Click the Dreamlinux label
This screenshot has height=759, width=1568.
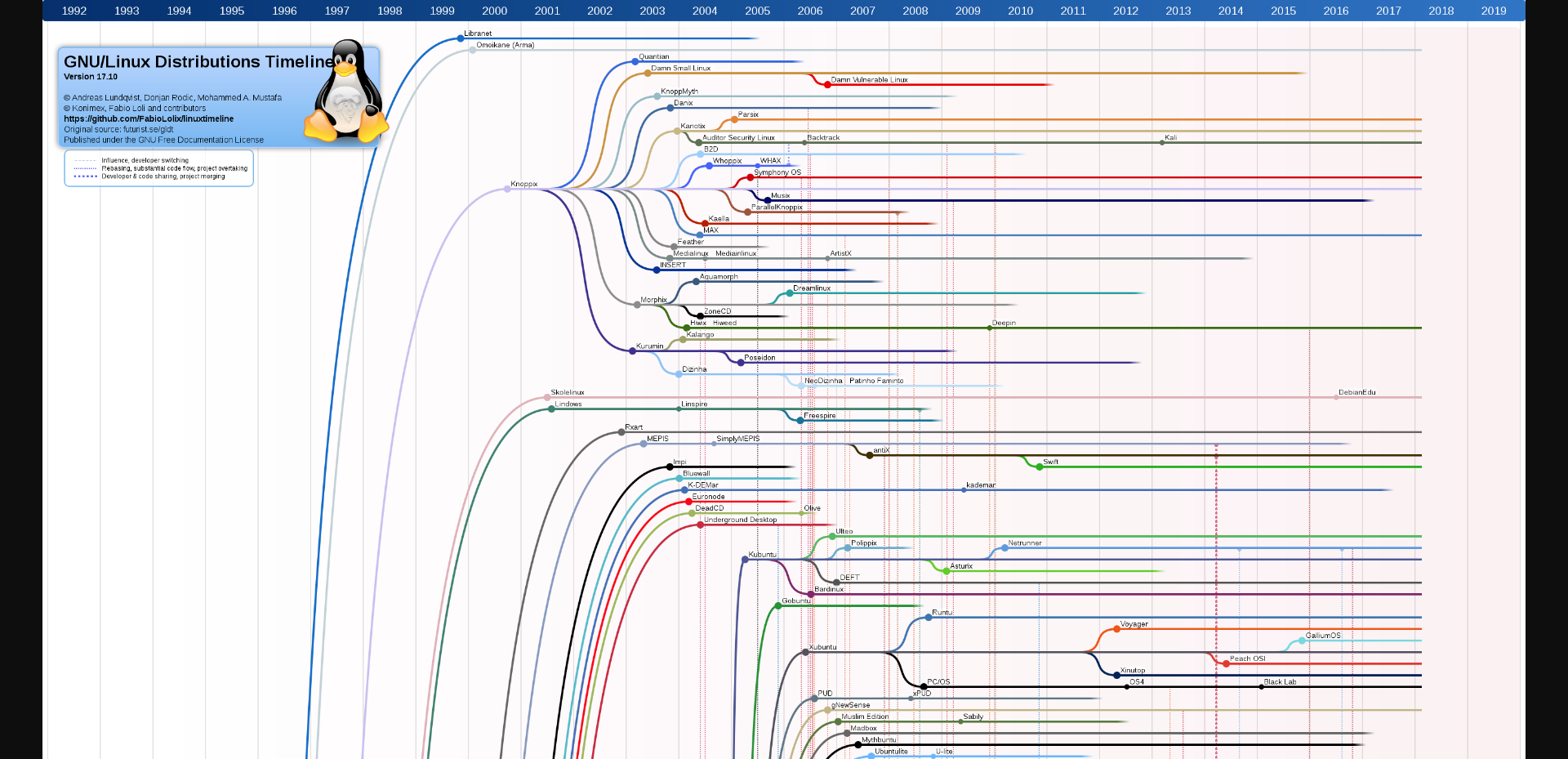pos(812,288)
